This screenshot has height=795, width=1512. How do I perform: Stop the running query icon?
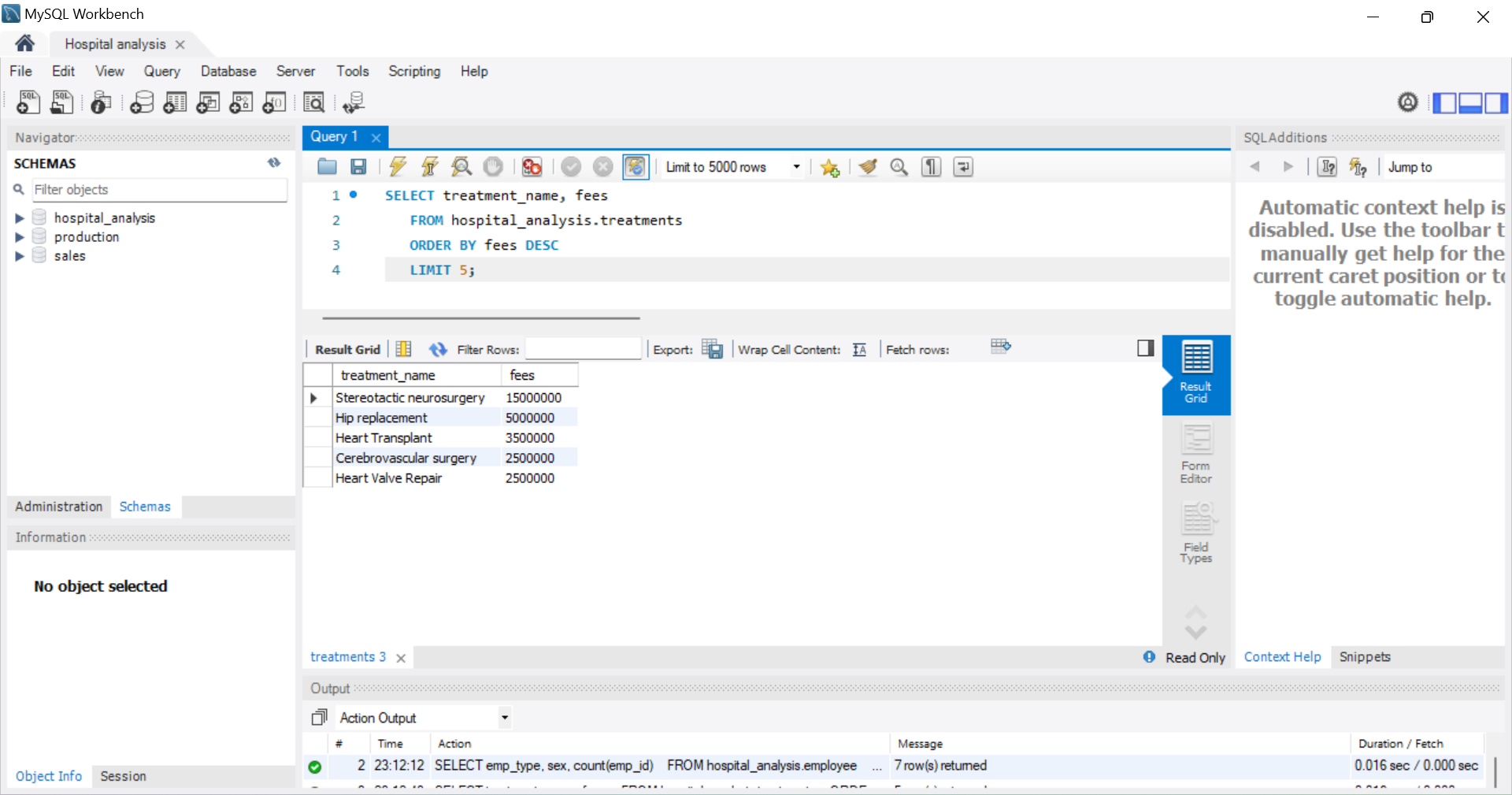coord(493,166)
